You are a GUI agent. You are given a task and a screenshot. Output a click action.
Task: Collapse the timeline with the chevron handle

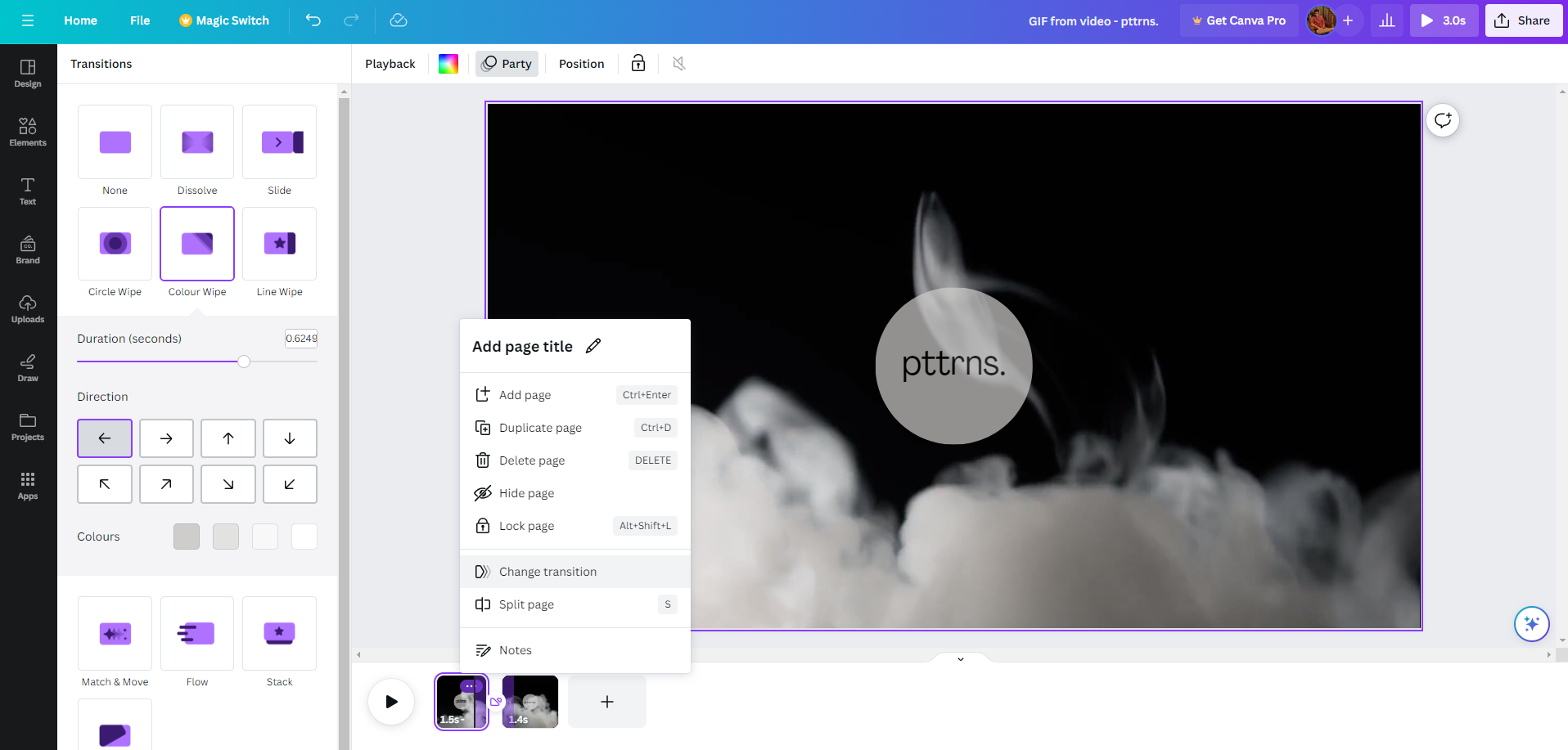(x=961, y=658)
